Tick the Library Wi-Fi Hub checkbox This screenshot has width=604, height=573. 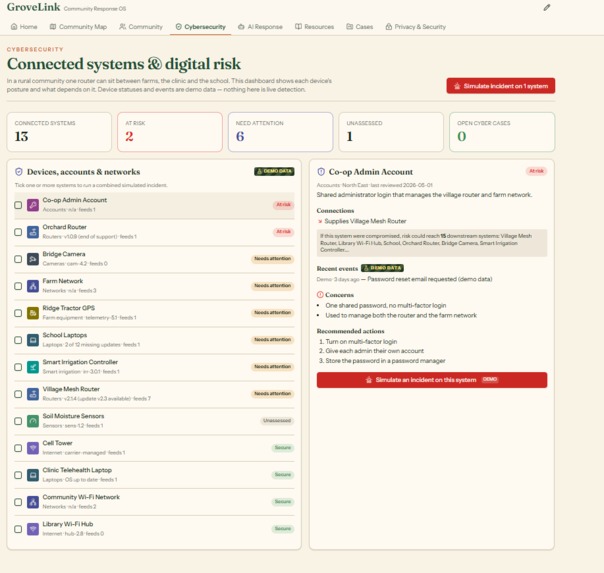coord(18,529)
